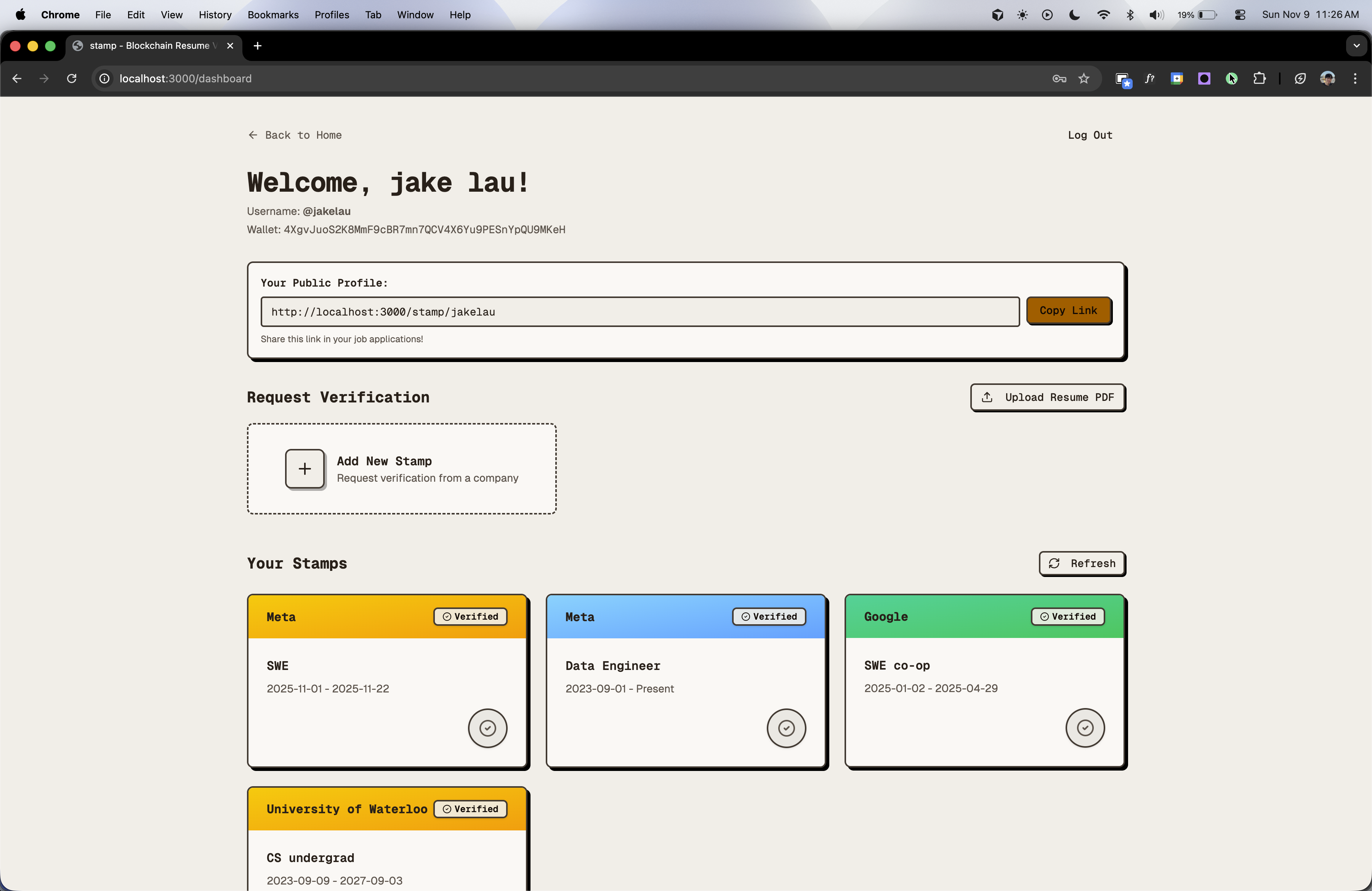The width and height of the screenshot is (1372, 891).
Task: Follow the Back to Home link
Action: pos(295,135)
